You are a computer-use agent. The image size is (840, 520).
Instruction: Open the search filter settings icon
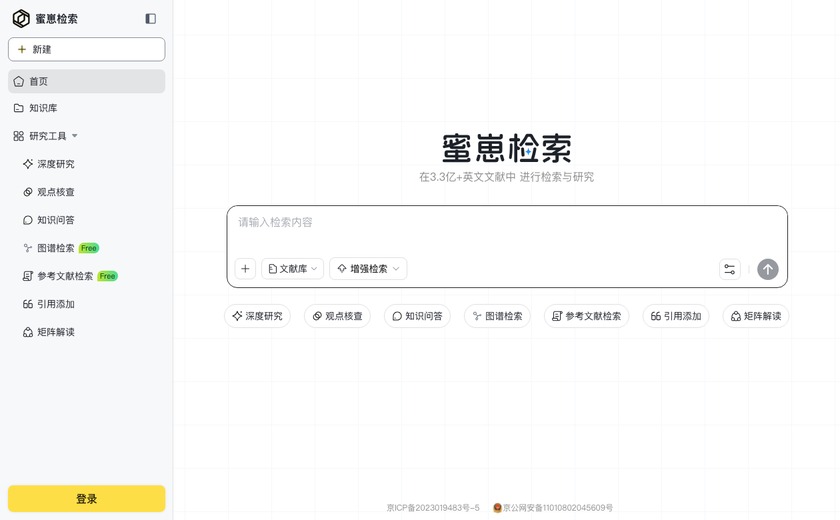click(x=730, y=269)
